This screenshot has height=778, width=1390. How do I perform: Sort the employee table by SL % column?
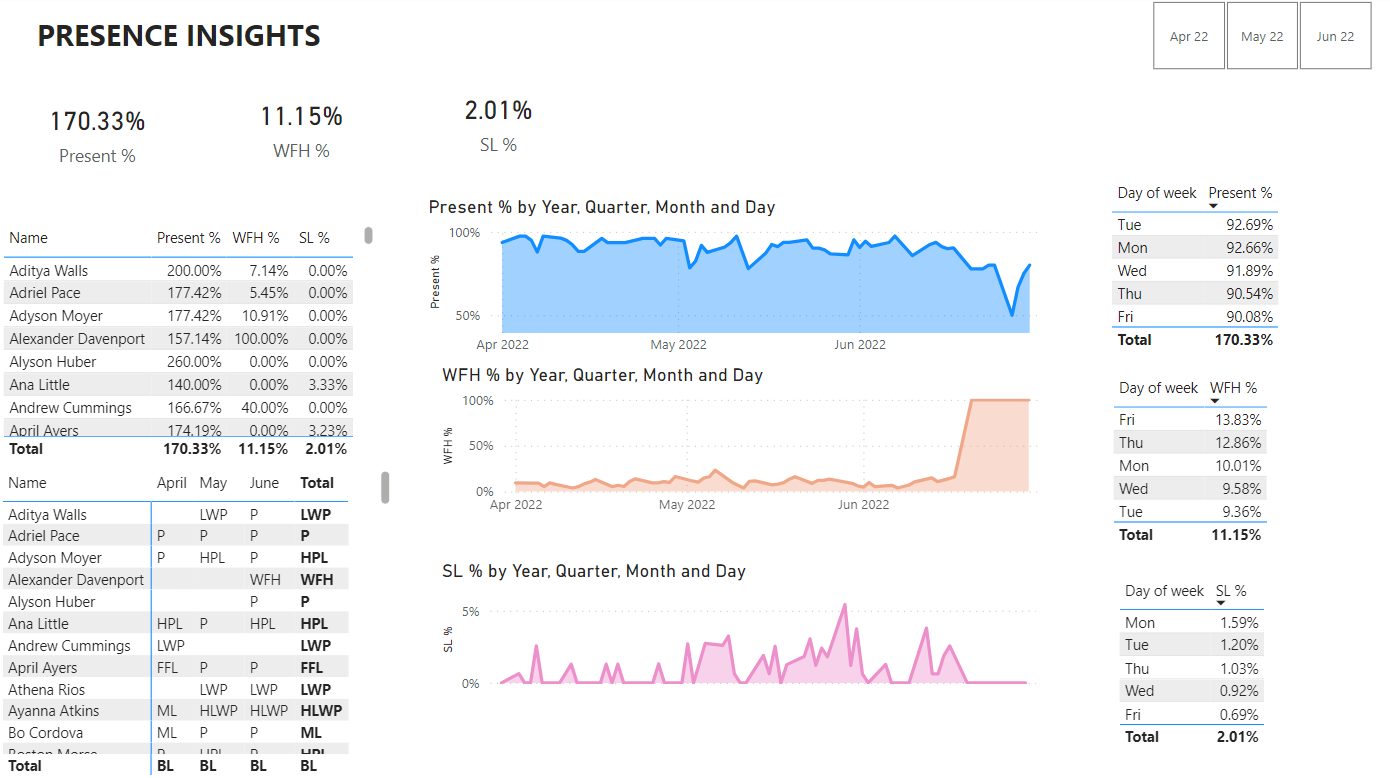[313, 238]
